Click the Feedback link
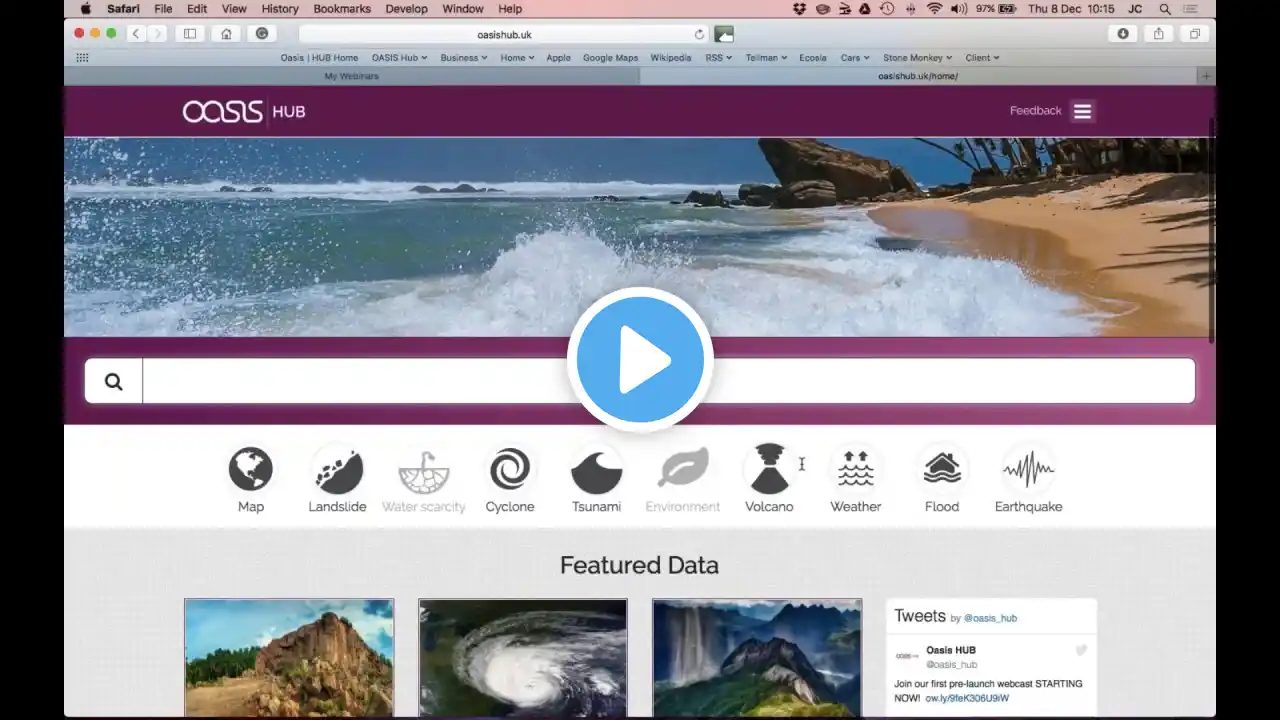The height and width of the screenshot is (720, 1280). tap(1035, 111)
